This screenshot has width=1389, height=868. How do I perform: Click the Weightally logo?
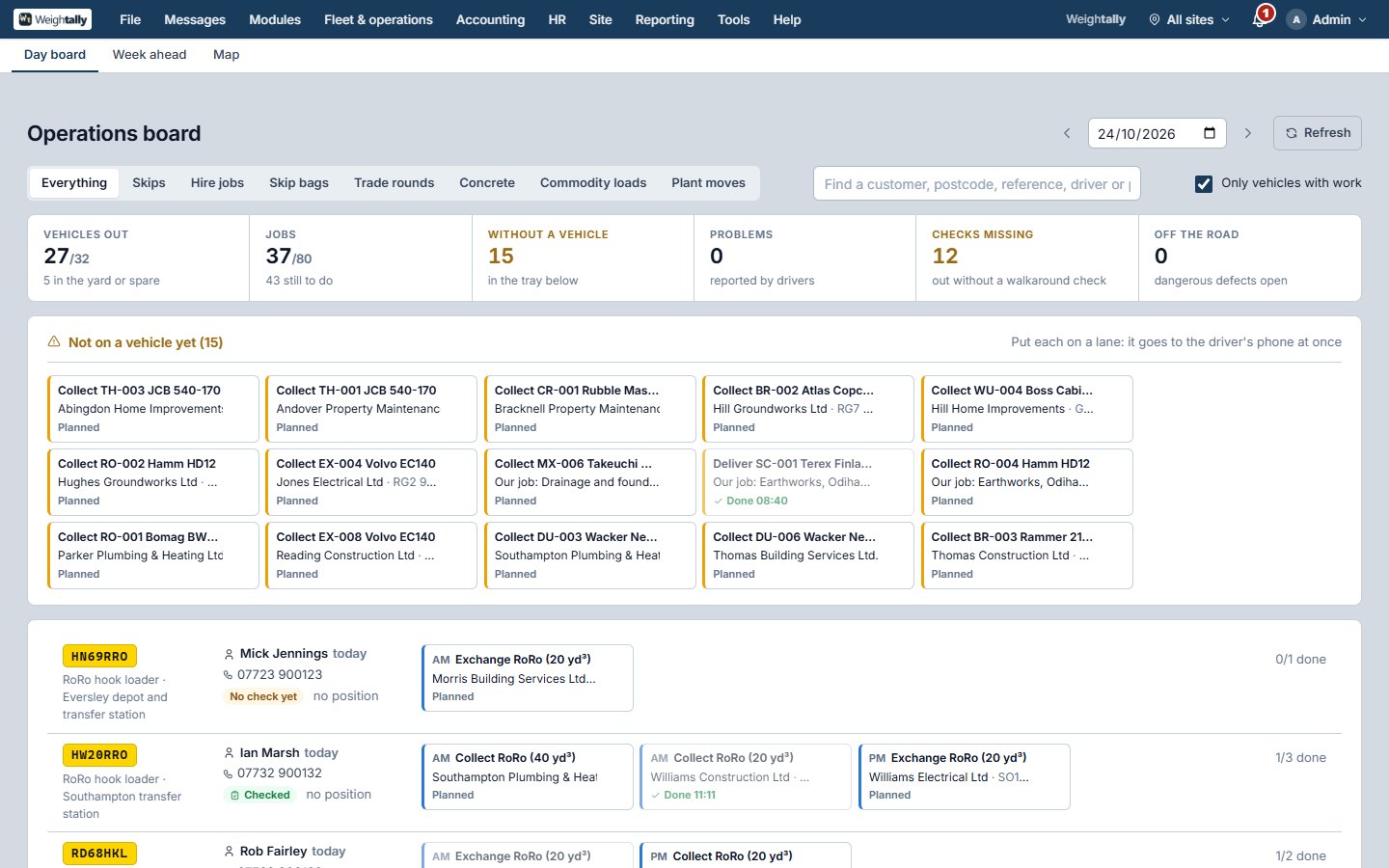pos(52,19)
